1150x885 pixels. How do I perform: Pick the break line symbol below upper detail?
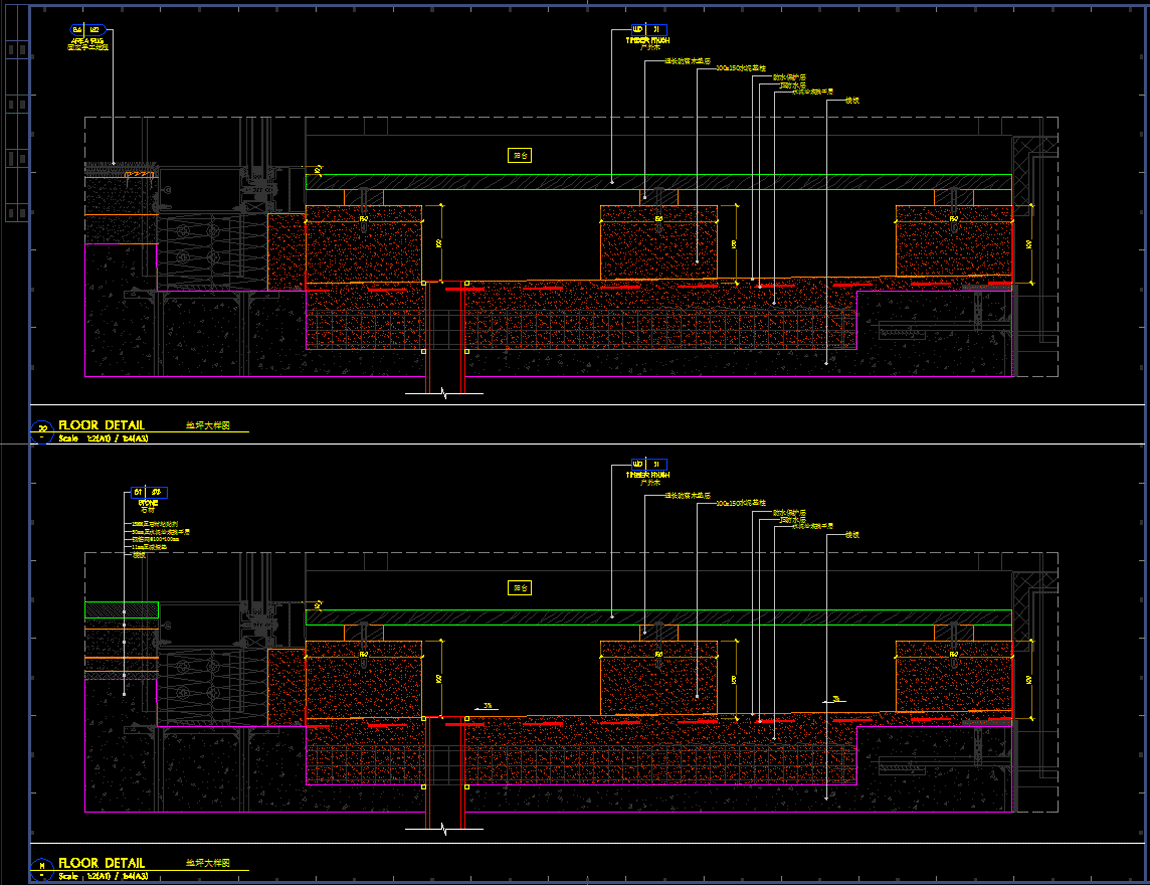(445, 394)
